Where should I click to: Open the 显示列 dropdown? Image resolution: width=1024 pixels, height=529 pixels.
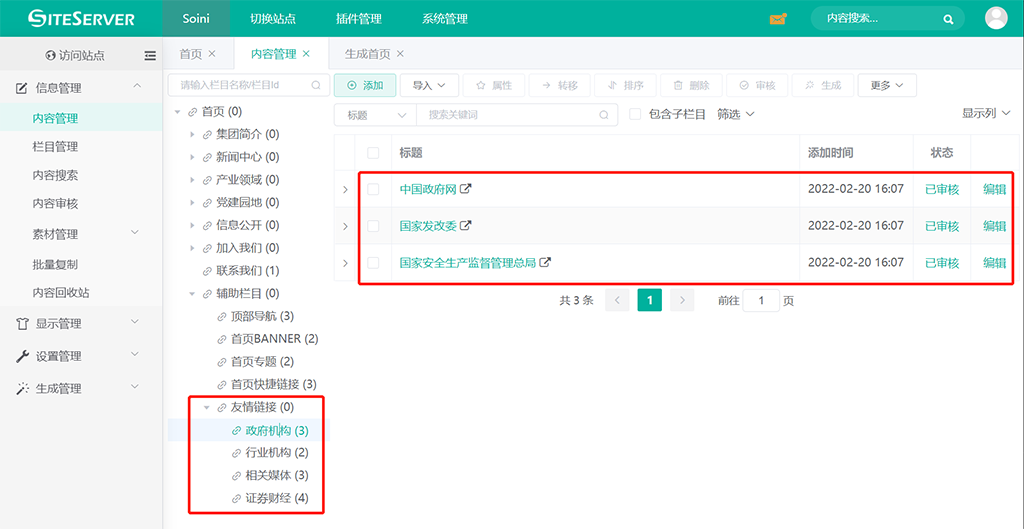(x=985, y=114)
